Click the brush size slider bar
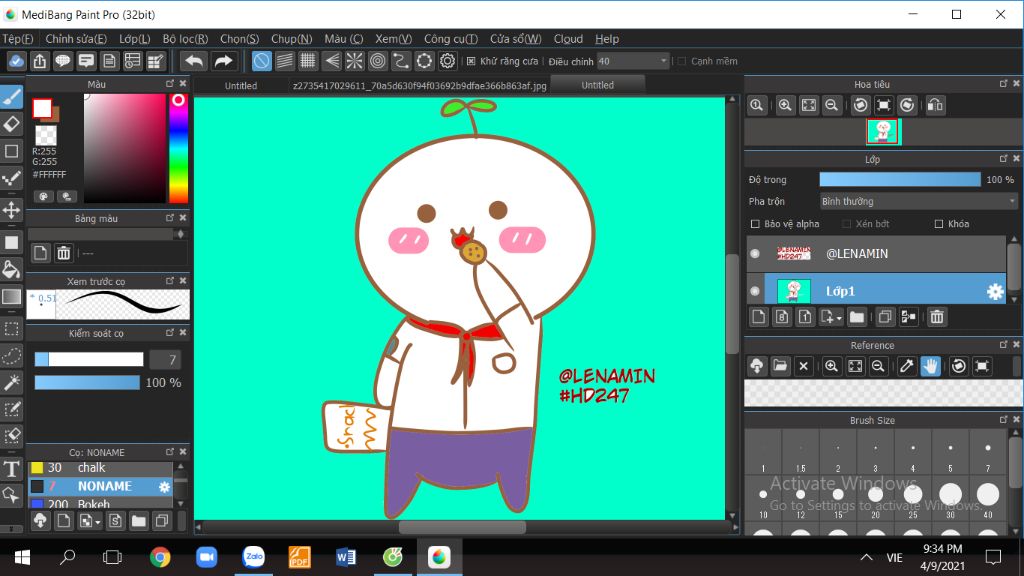Viewport: 1024px width, 576px height. tap(89, 359)
